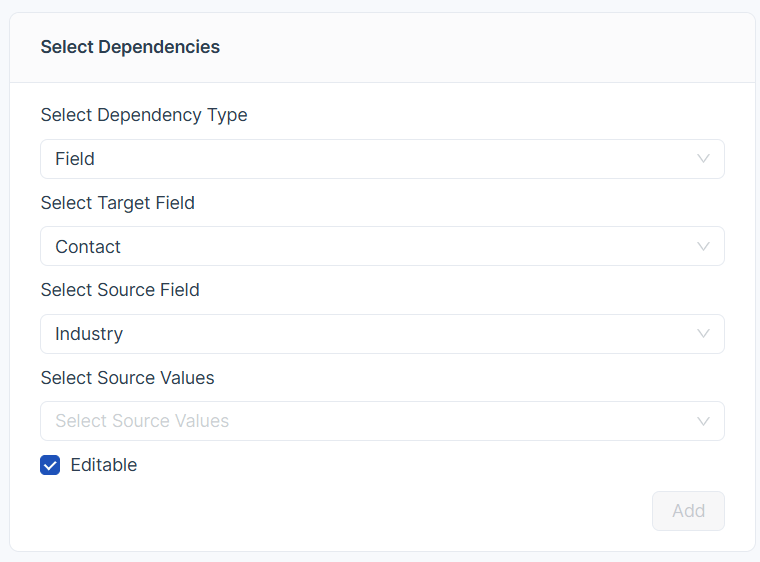
Task: Click the selected "Contact" value text
Action: click(x=88, y=247)
